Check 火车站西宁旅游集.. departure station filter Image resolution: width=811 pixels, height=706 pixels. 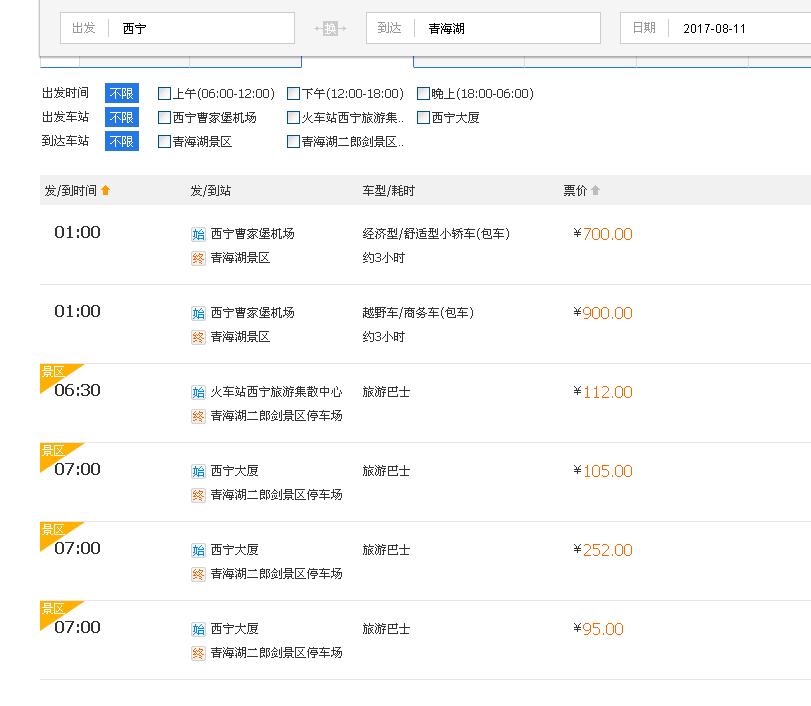tap(293, 118)
